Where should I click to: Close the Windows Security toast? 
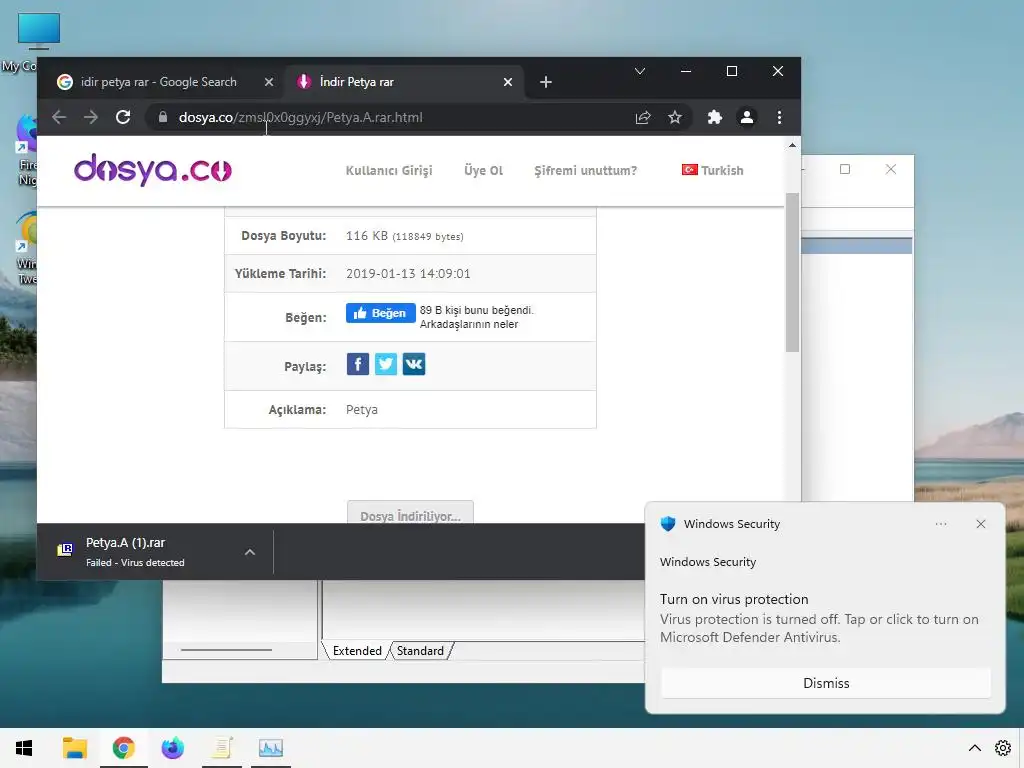(x=980, y=524)
